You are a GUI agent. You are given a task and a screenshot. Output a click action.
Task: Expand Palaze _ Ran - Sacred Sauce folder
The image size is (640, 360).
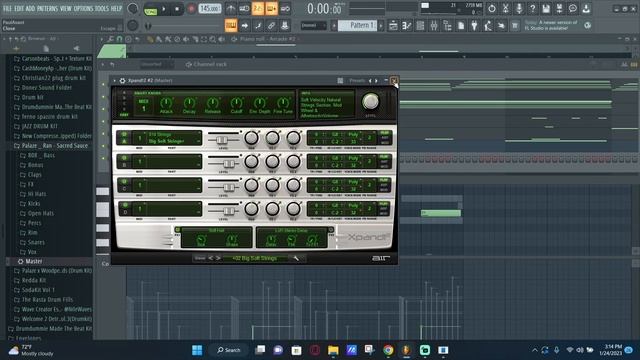pyautogui.click(x=51, y=146)
